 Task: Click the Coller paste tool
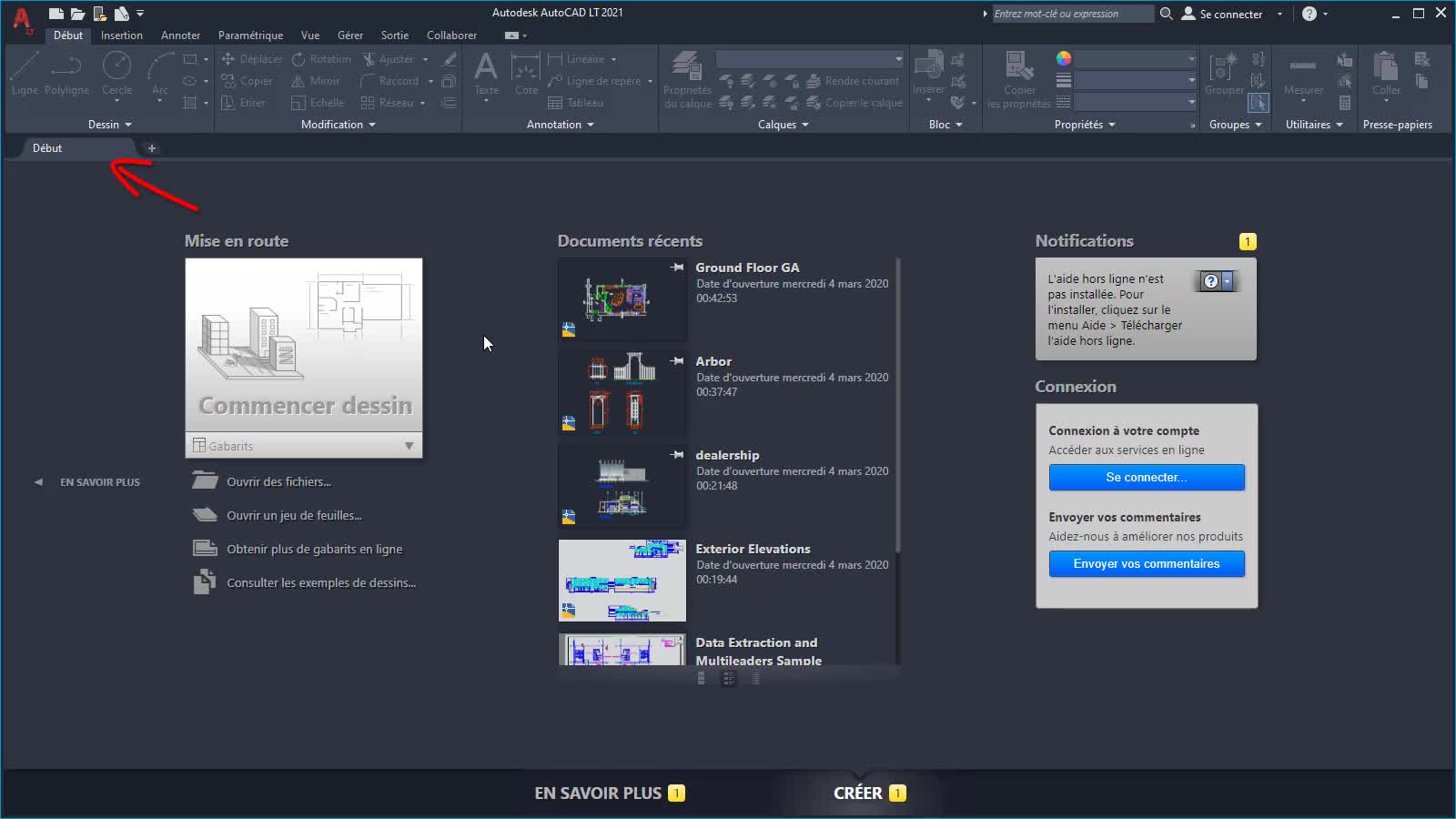tap(1386, 75)
